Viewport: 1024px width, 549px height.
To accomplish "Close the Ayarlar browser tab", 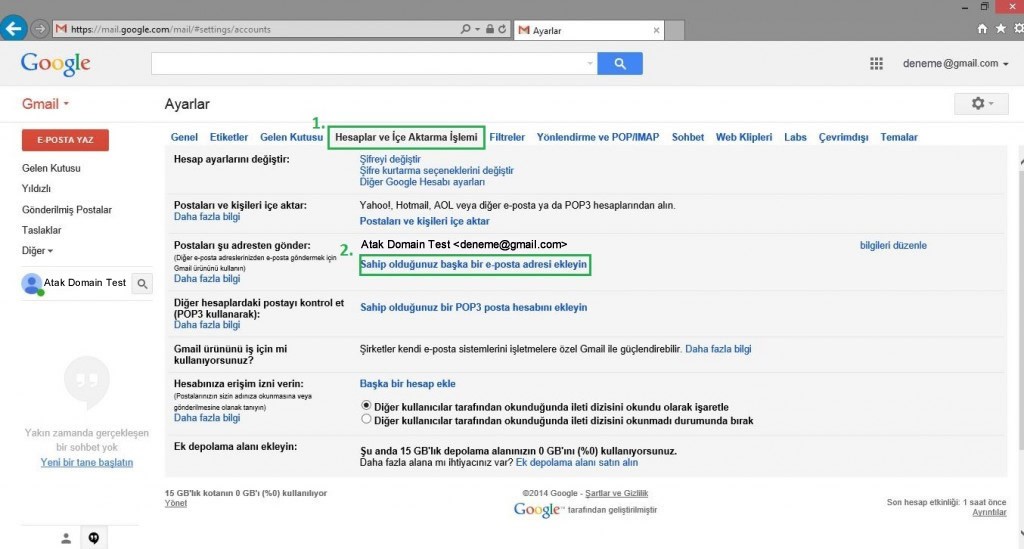I will [656, 30].
